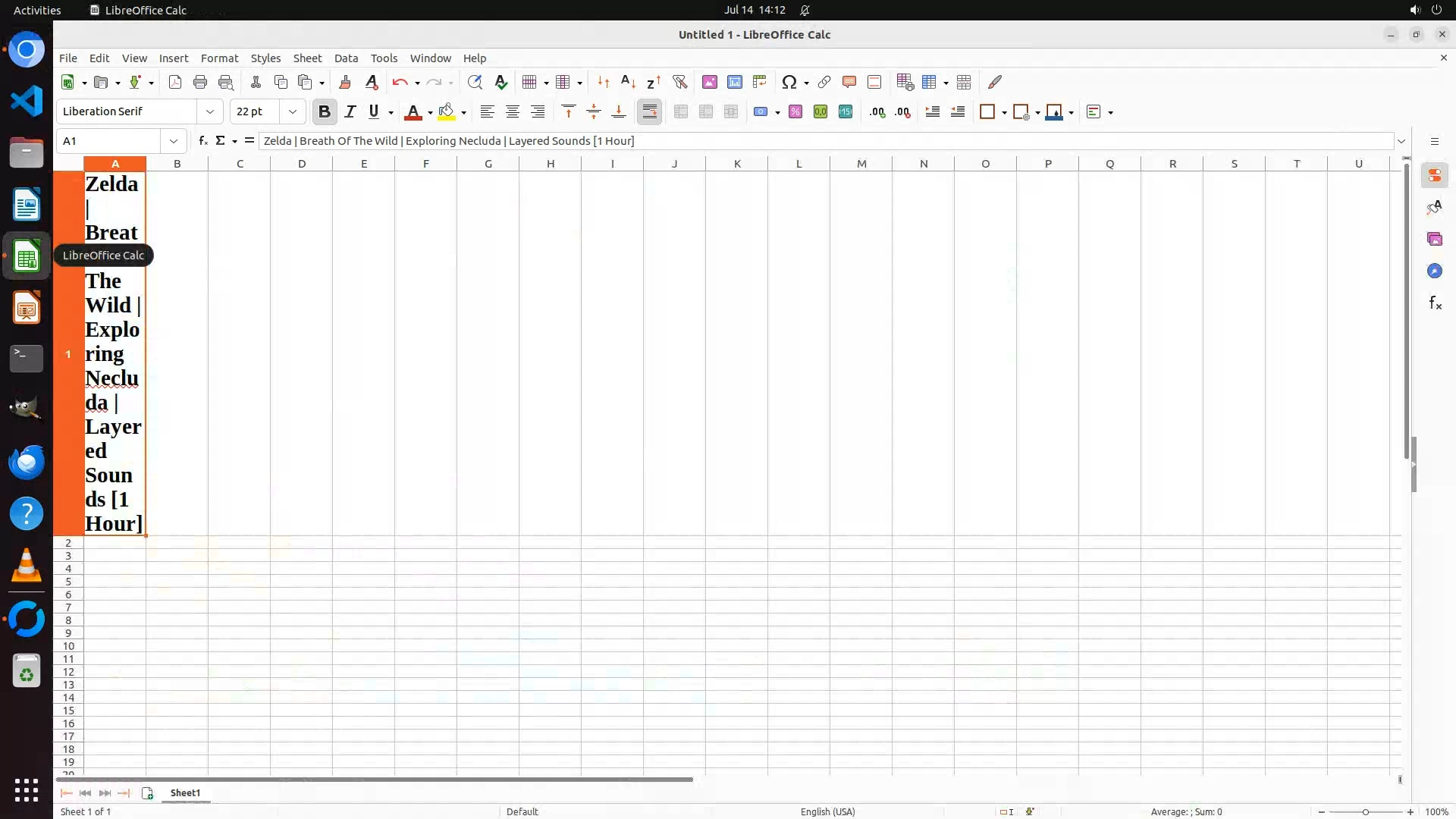Expand the Name Box dropdown

pos(174,140)
